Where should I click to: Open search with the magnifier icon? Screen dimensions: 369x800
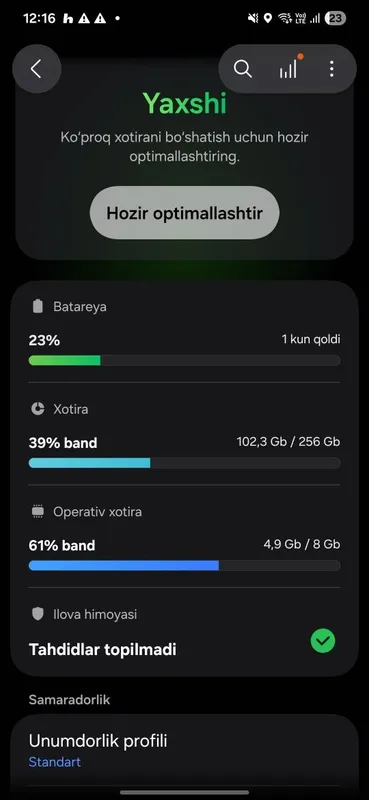[242, 68]
